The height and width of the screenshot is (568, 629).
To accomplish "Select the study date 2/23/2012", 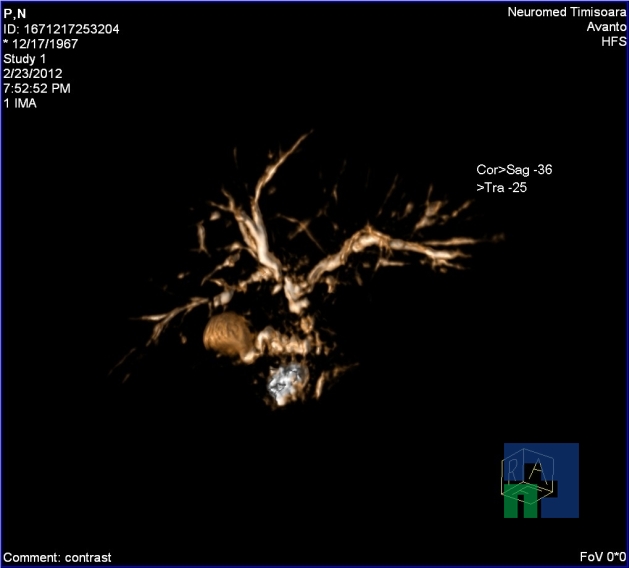I will click(33, 73).
